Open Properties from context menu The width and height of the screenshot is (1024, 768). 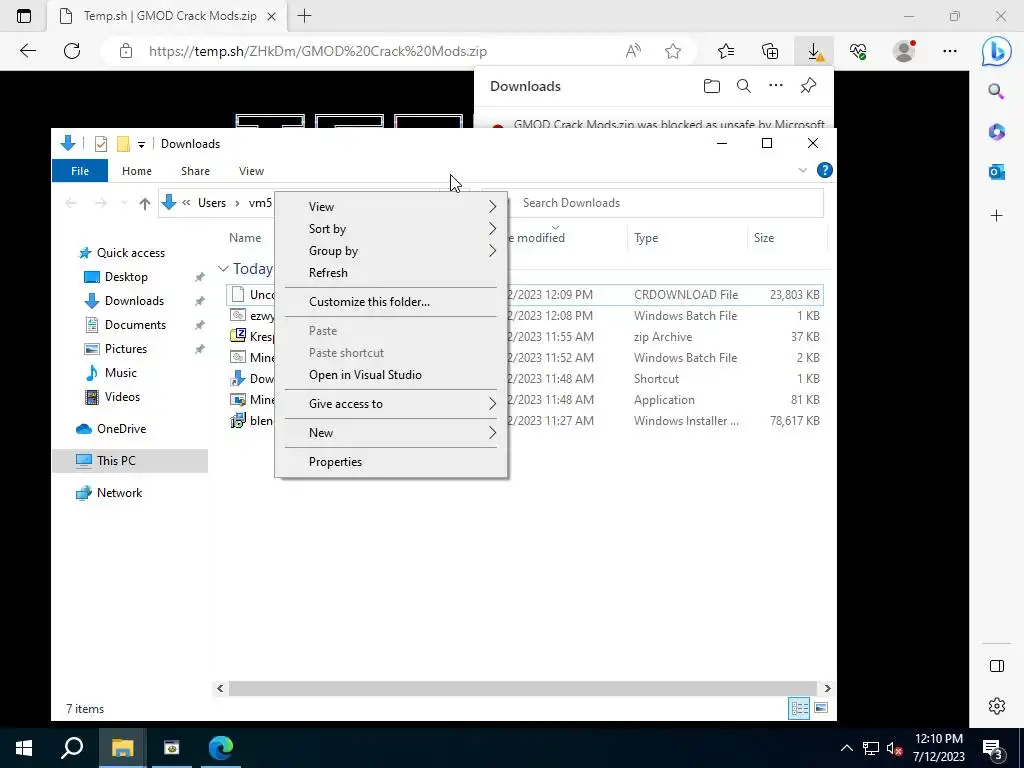click(x=391, y=462)
